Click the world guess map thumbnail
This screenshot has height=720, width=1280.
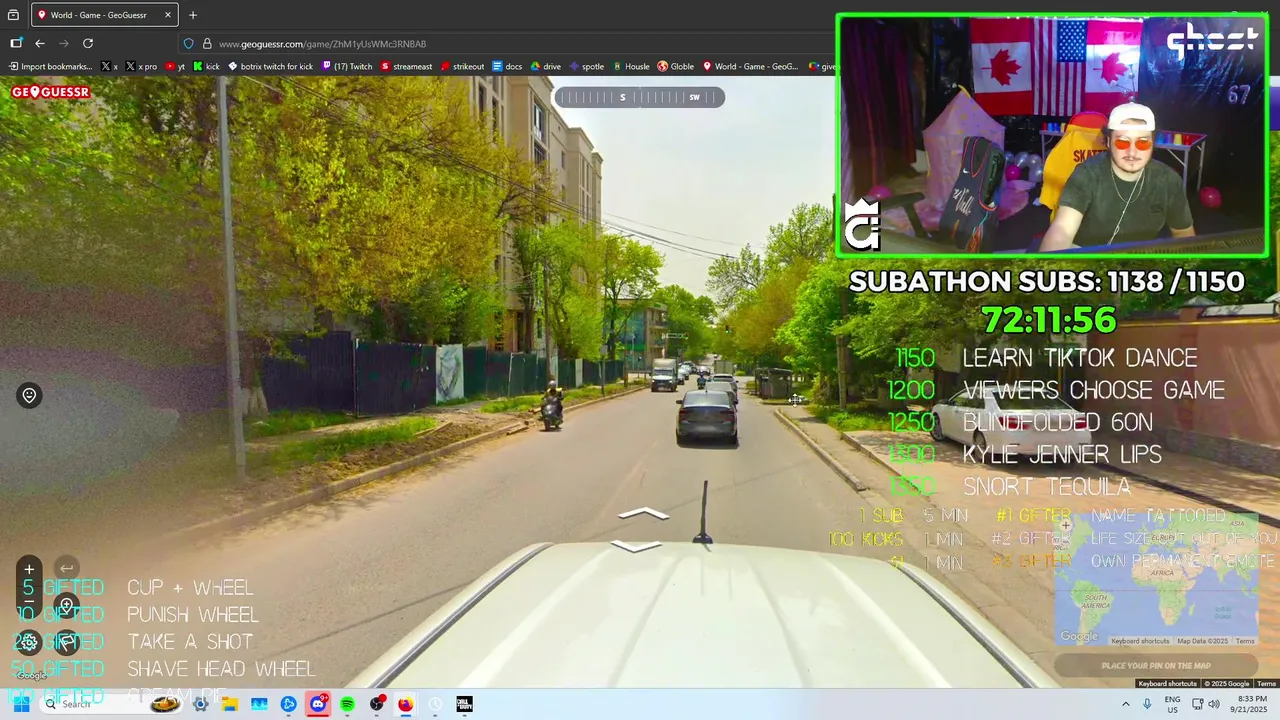pos(1156,580)
